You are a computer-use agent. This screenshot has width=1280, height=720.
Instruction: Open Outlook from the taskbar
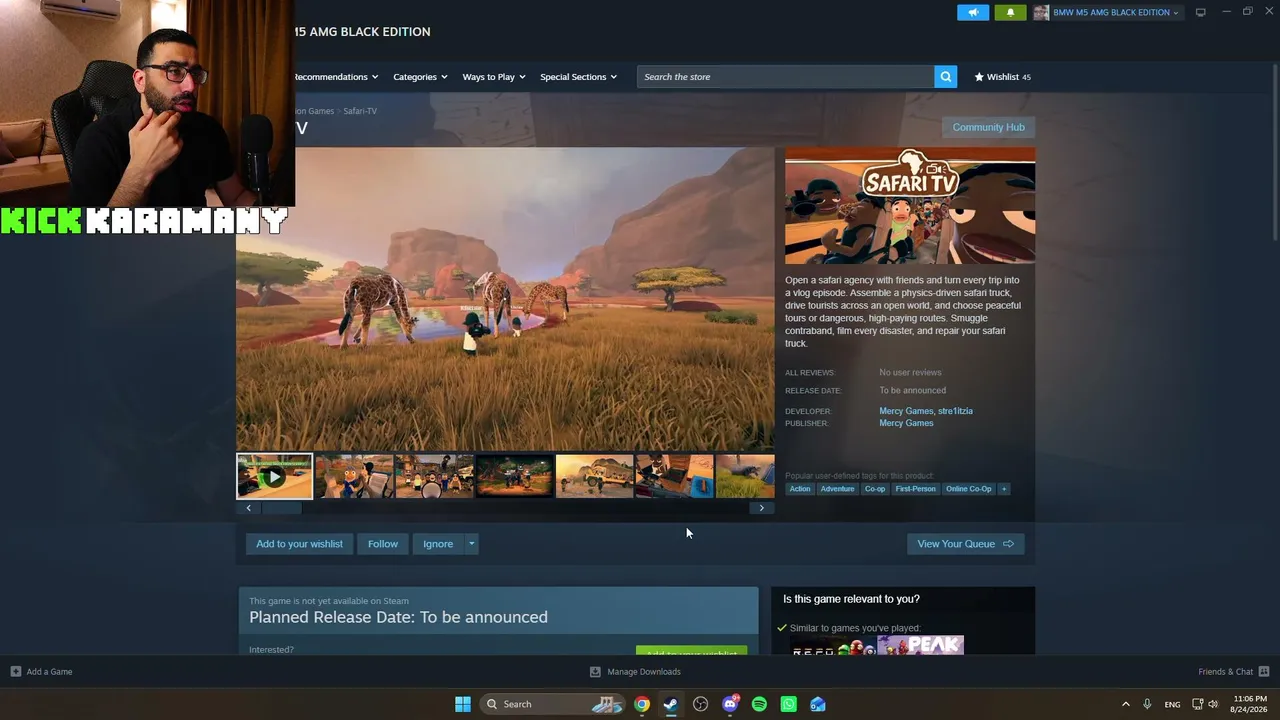click(x=818, y=704)
